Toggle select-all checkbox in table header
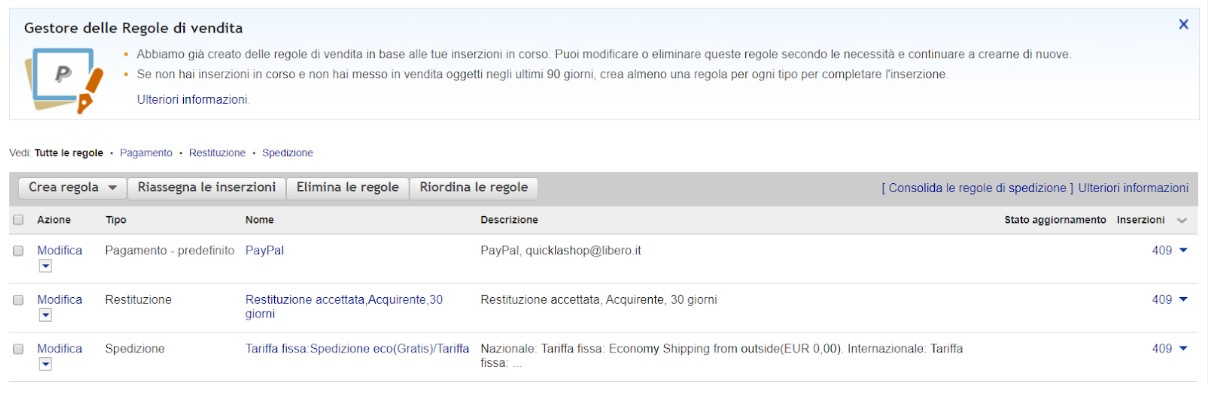 coord(18,220)
